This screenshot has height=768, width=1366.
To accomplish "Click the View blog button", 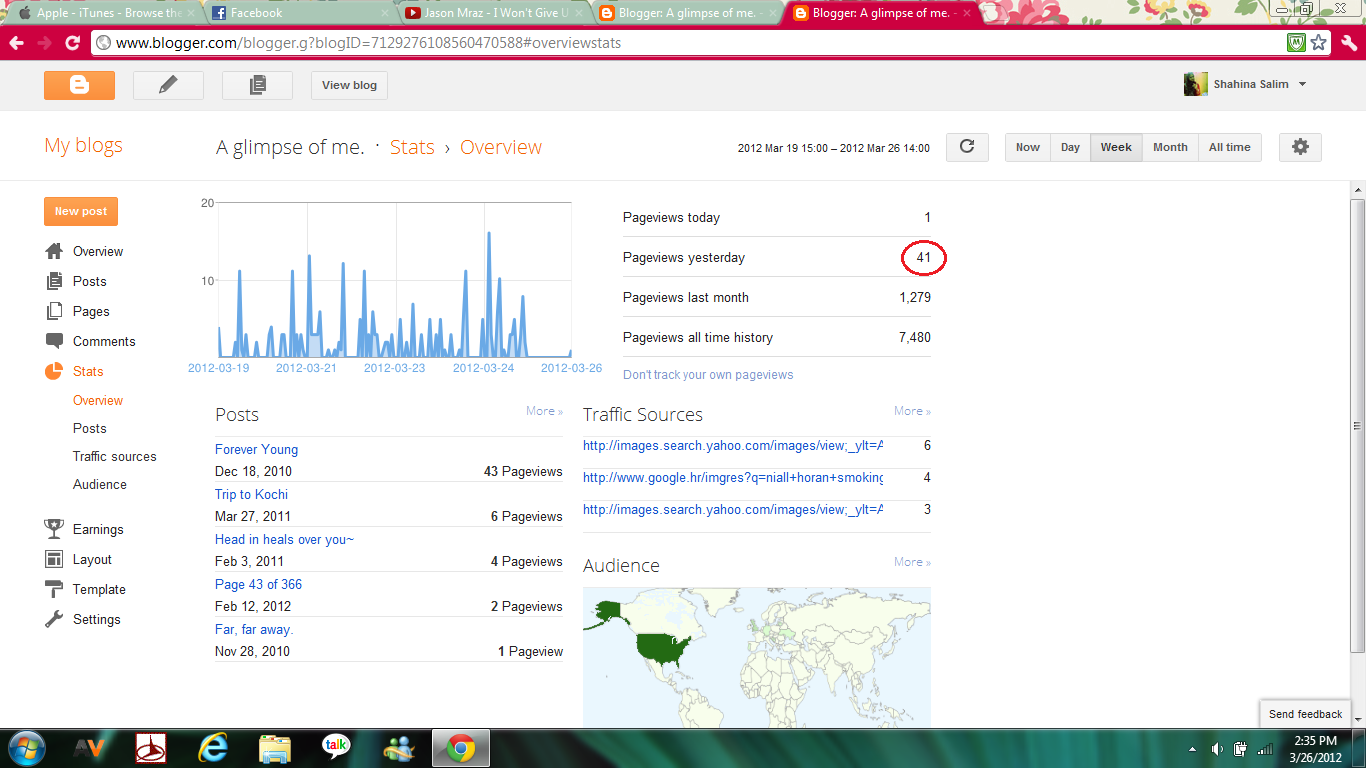I will click(349, 85).
